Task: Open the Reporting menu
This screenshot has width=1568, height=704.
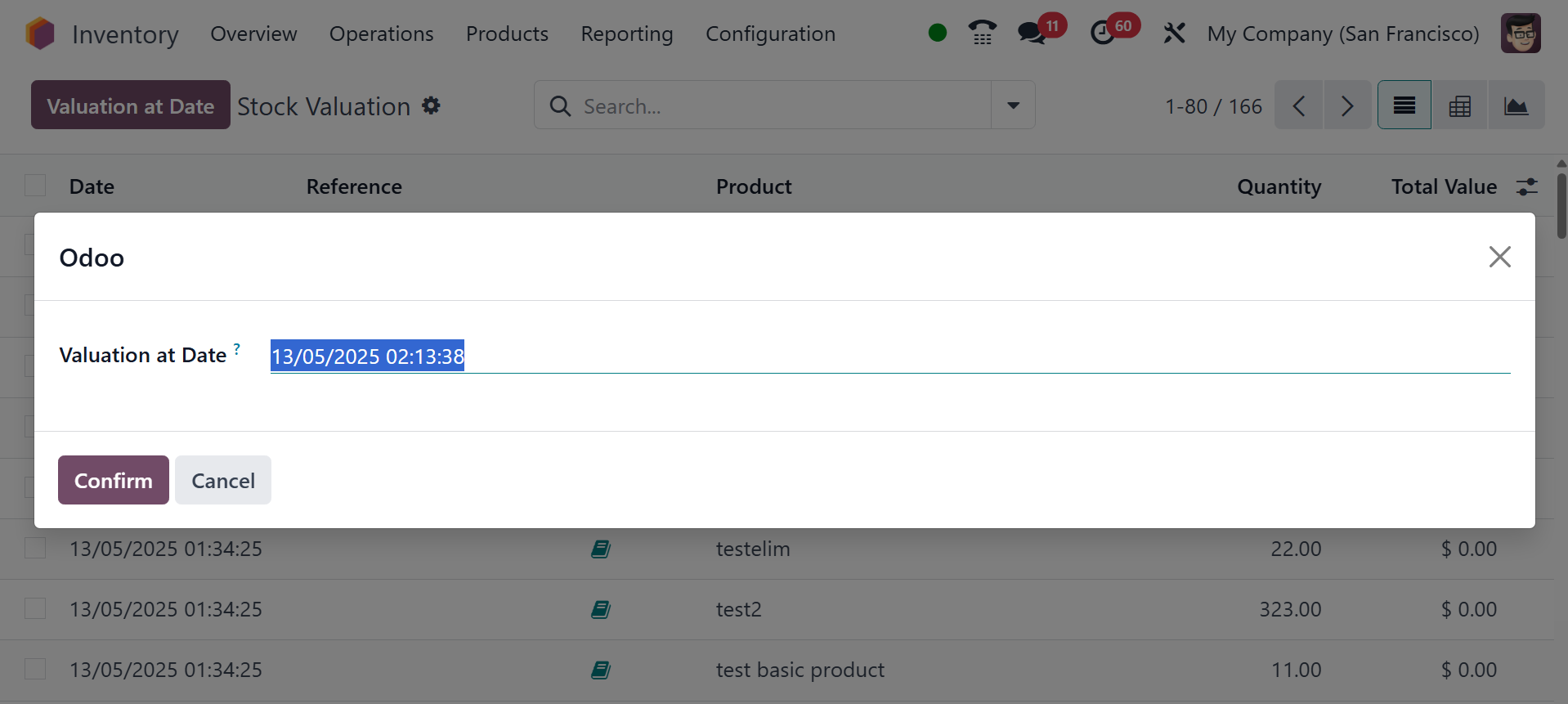Action: (626, 34)
